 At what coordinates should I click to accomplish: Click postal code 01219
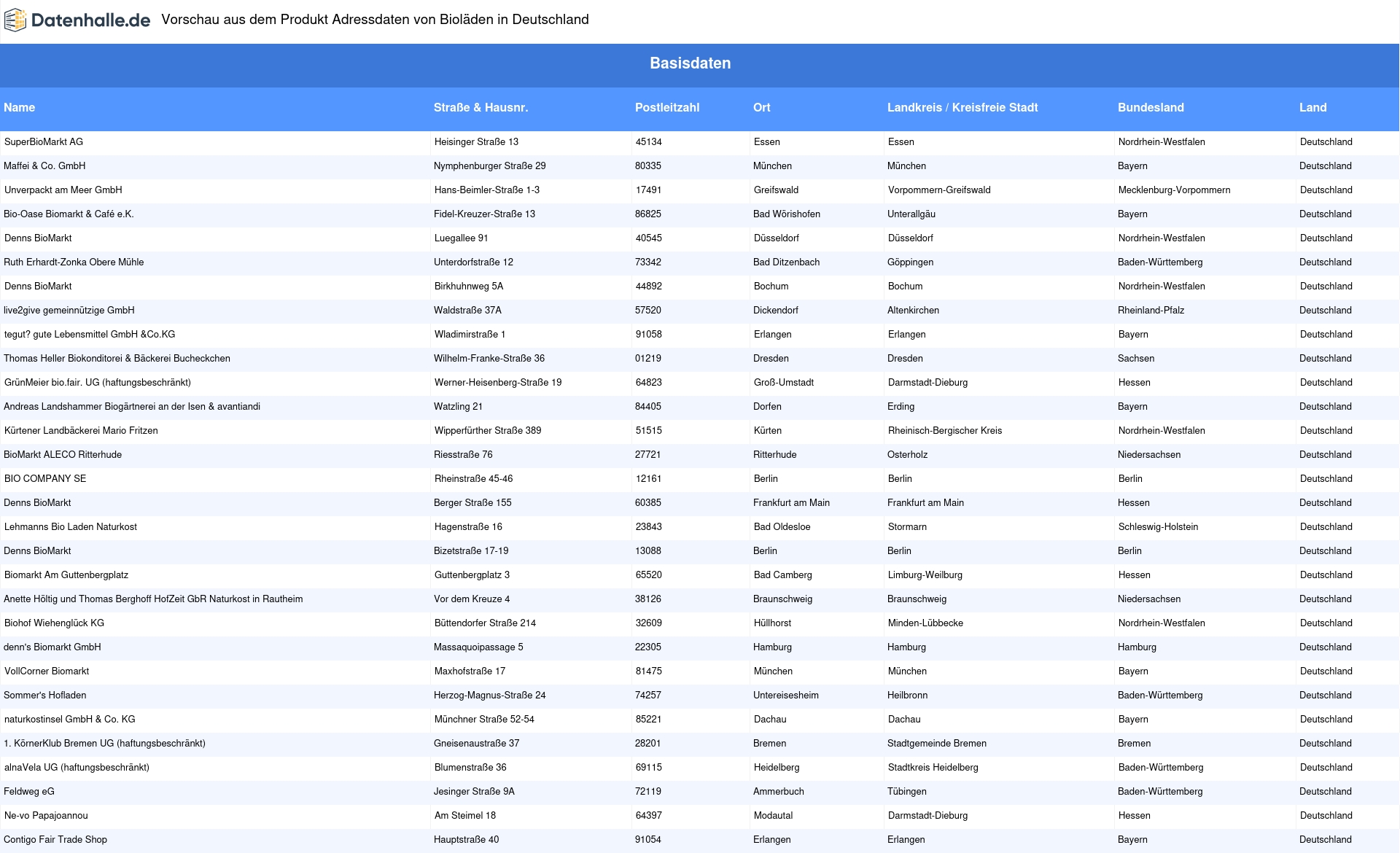pyautogui.click(x=648, y=359)
